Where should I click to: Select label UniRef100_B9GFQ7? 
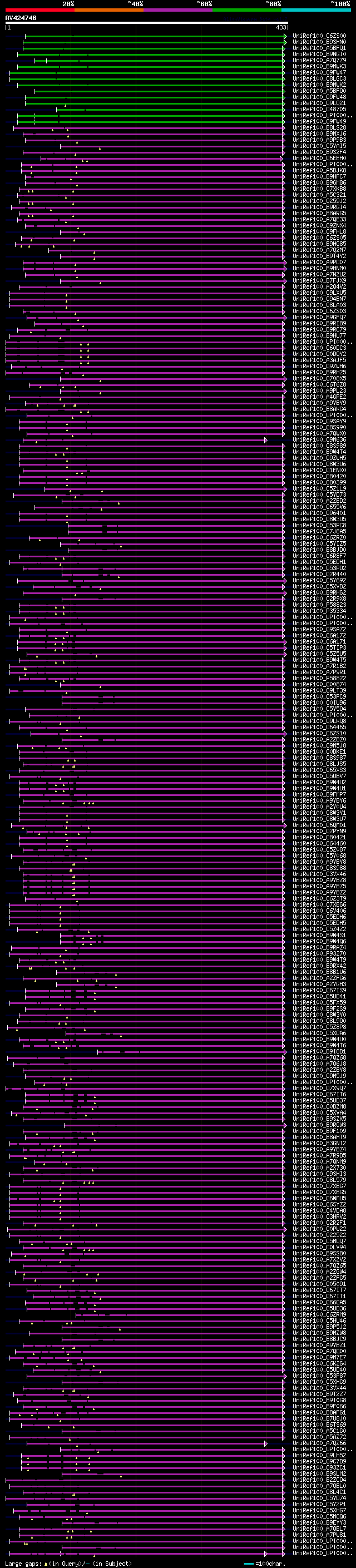tap(319, 318)
